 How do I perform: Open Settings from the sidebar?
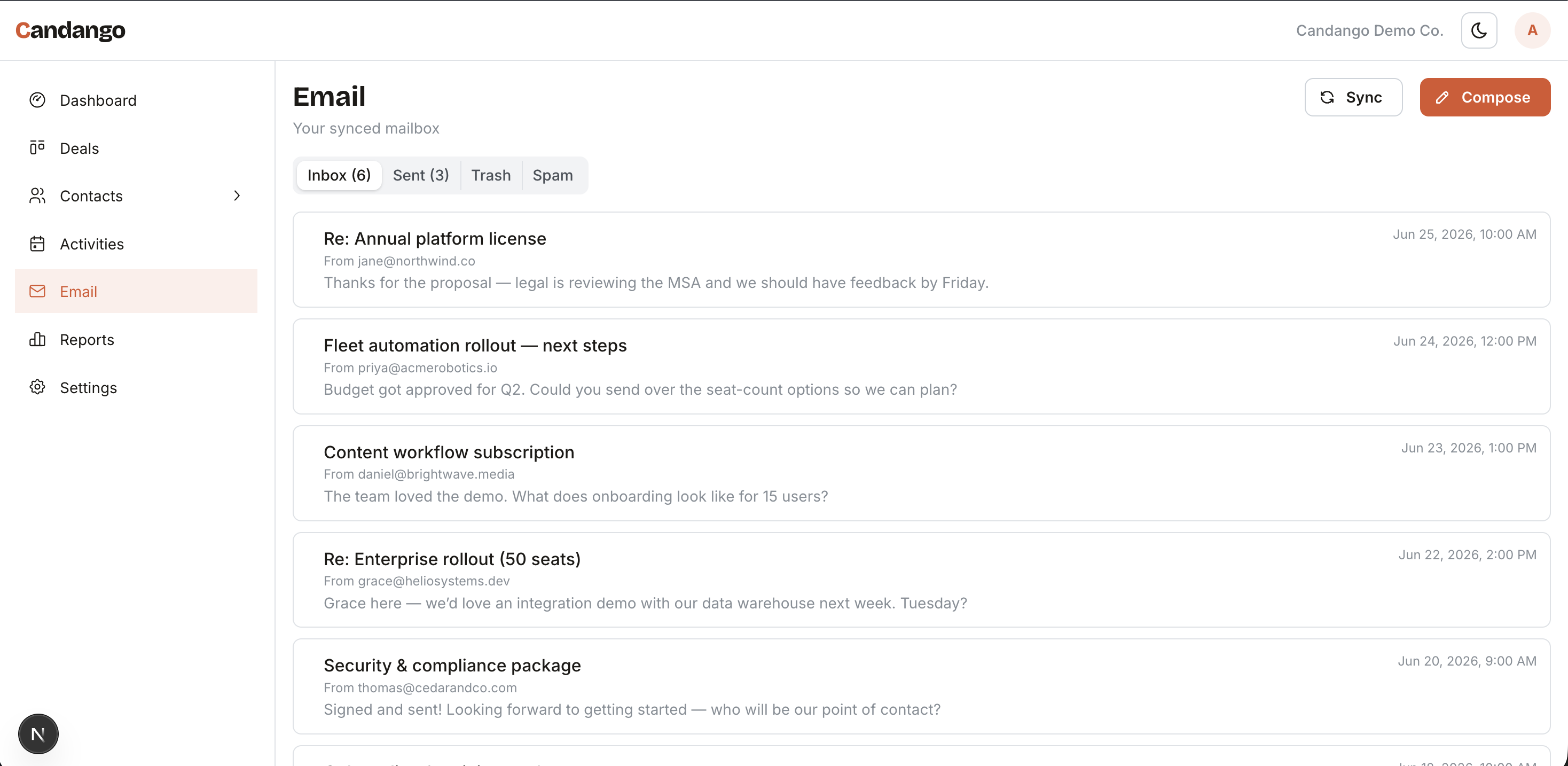(136, 387)
